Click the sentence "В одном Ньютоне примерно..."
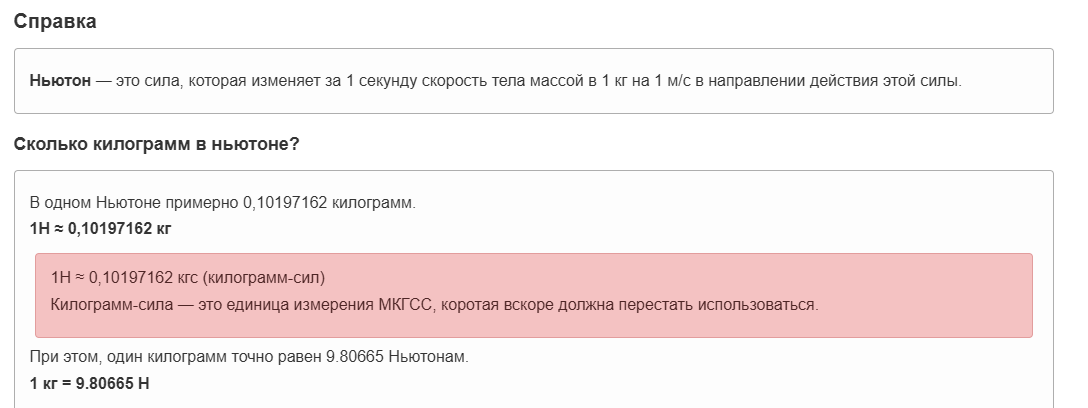The image size is (1088, 408). click(x=223, y=203)
